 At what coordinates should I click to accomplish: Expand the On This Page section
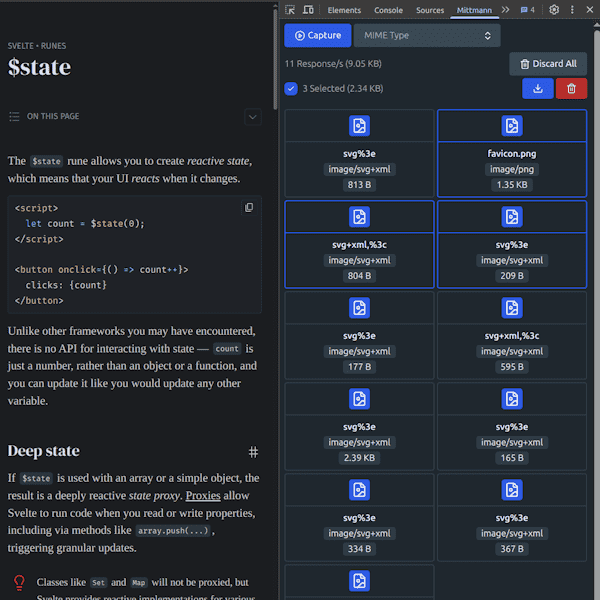click(252, 117)
